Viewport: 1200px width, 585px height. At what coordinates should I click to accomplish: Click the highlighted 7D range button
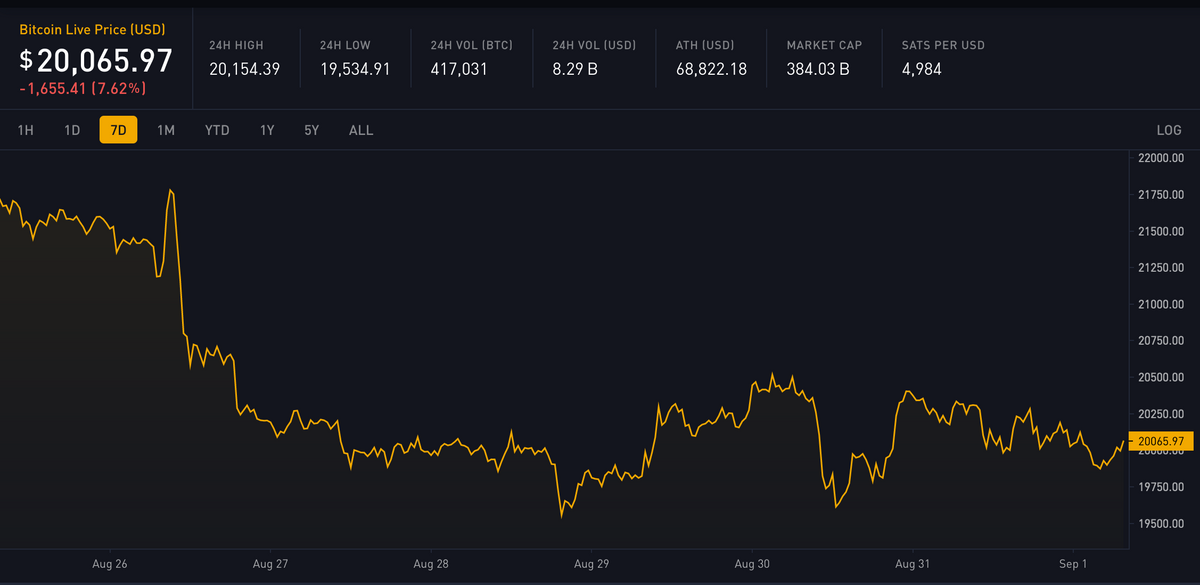coord(118,130)
